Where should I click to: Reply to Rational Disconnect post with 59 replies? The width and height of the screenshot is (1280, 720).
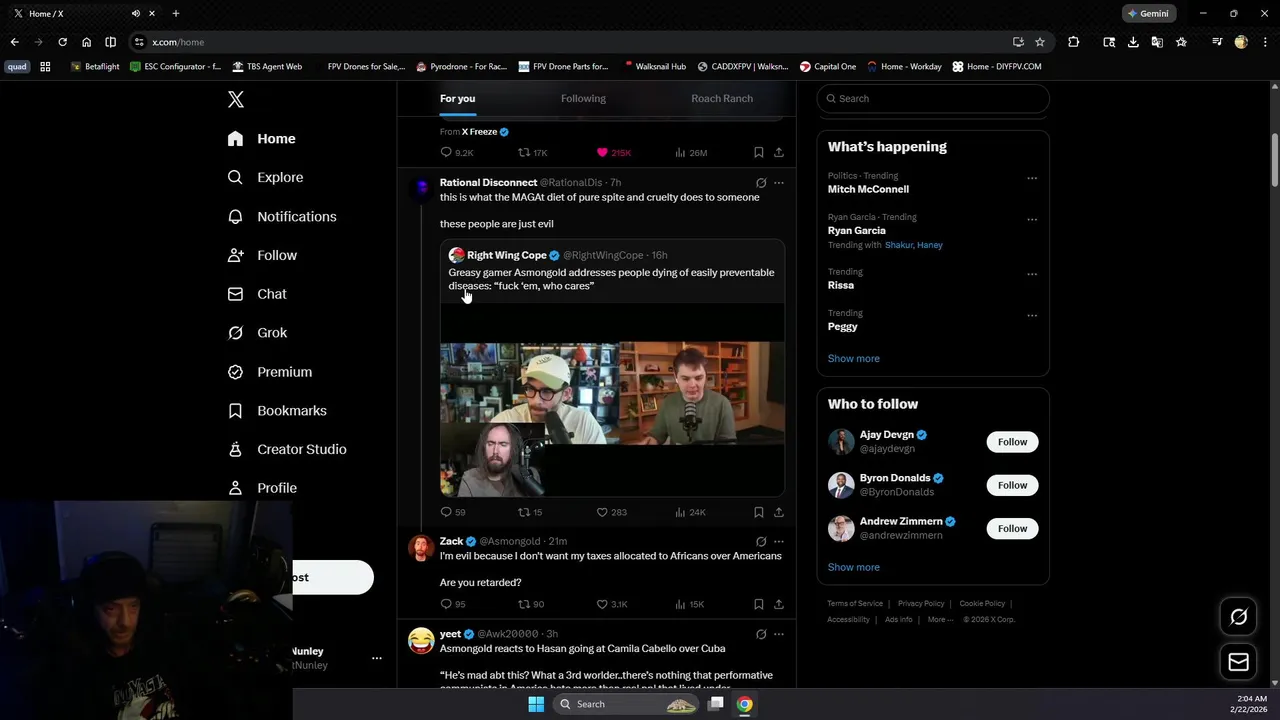coord(453,512)
